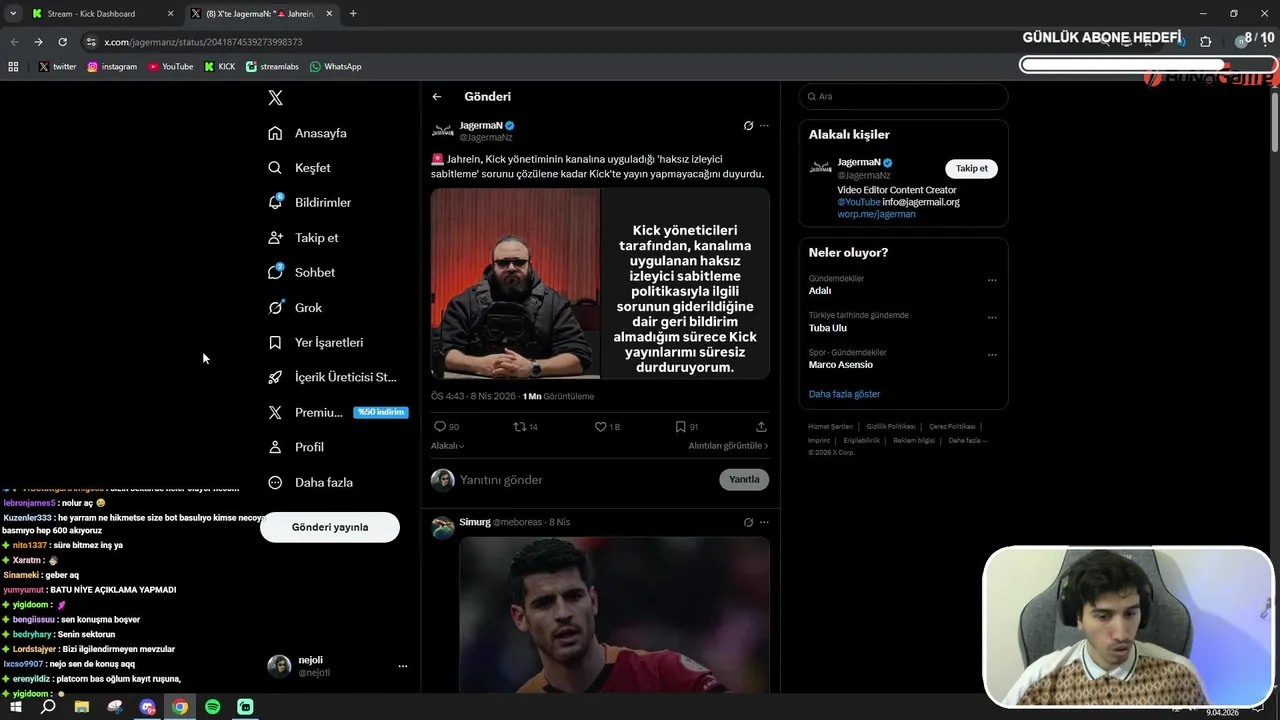Bookmark the post with 91 saves
Image resolution: width=1280 pixels, height=720 pixels.
pos(686,427)
